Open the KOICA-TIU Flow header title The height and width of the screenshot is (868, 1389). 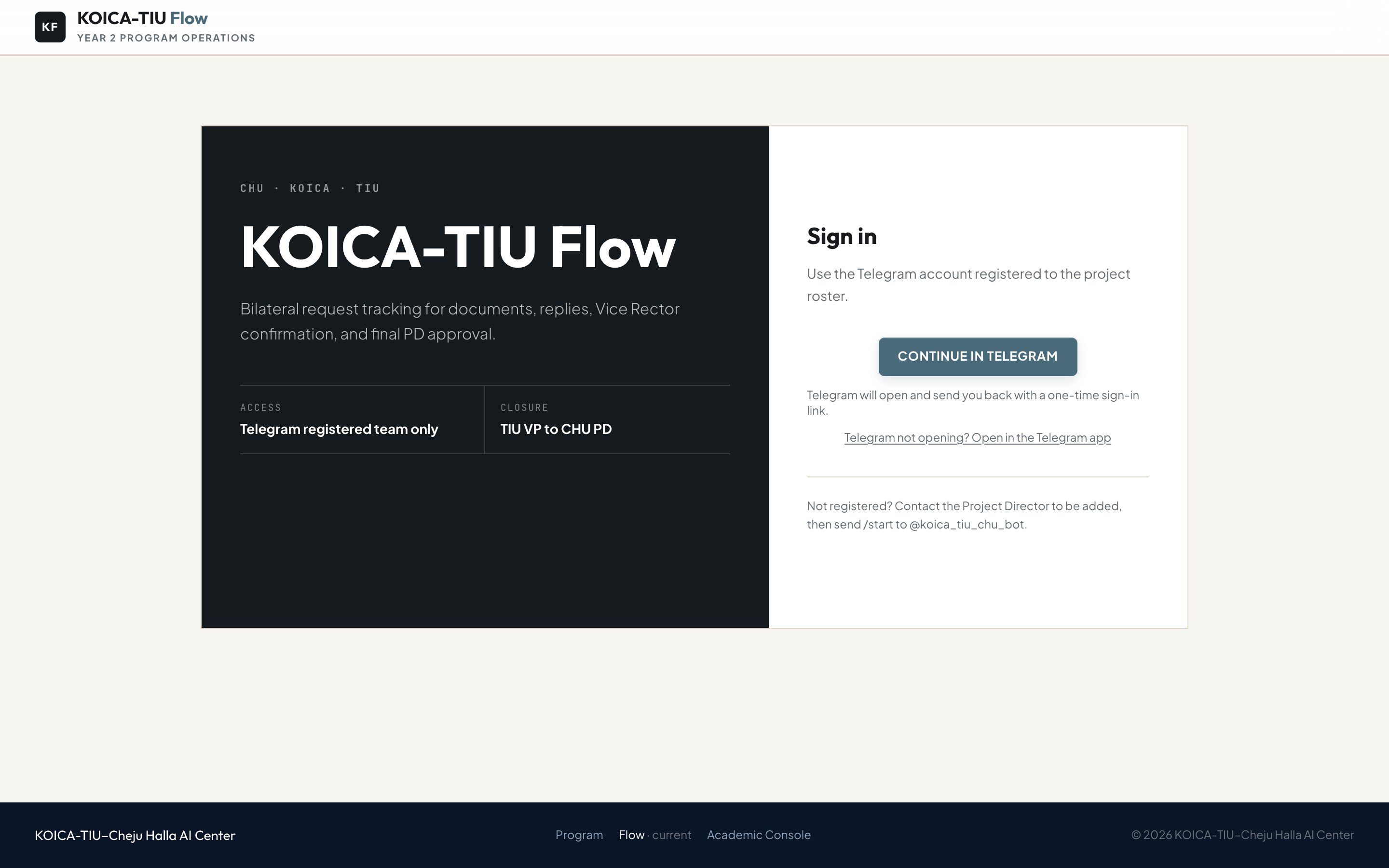coord(142,18)
